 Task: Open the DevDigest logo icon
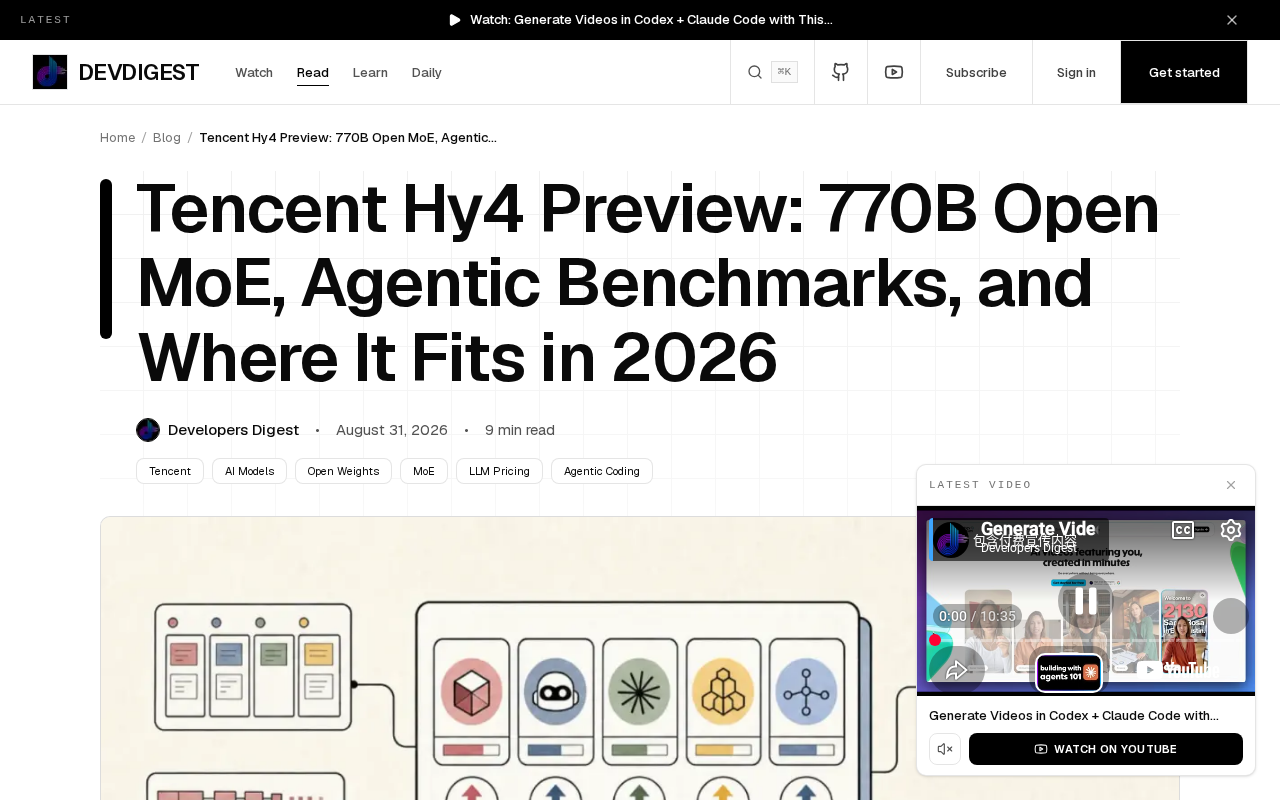pos(50,72)
